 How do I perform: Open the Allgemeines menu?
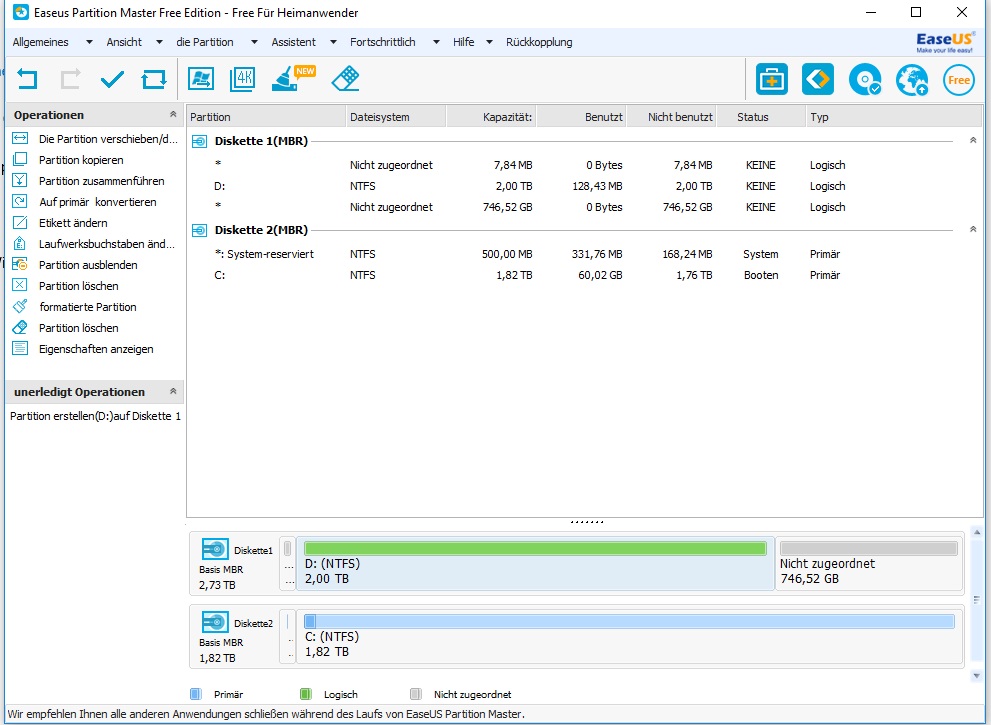pos(40,42)
